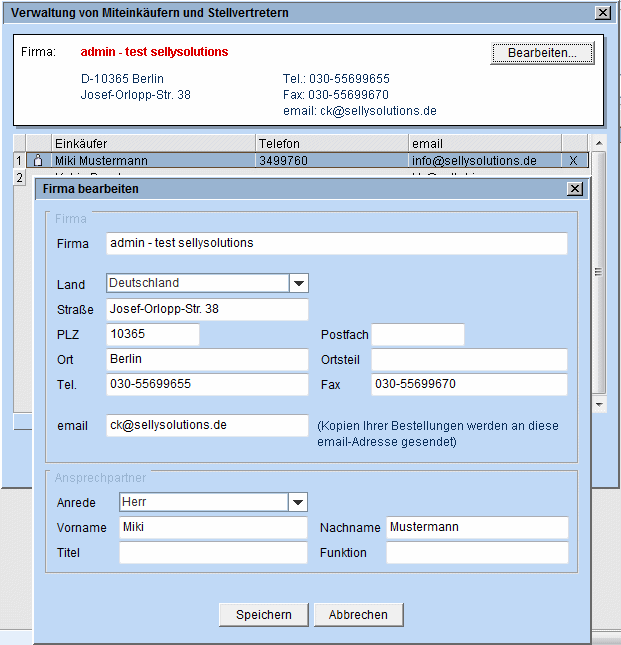Image resolution: width=621 pixels, height=645 pixels.
Task: Focus the Straße input field
Action: (207, 310)
